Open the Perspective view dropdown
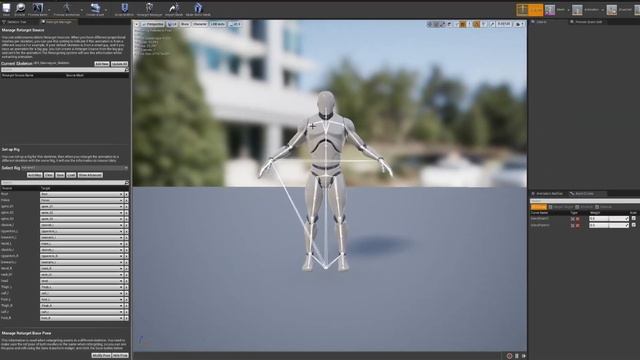This screenshot has width=640, height=360. [153, 24]
